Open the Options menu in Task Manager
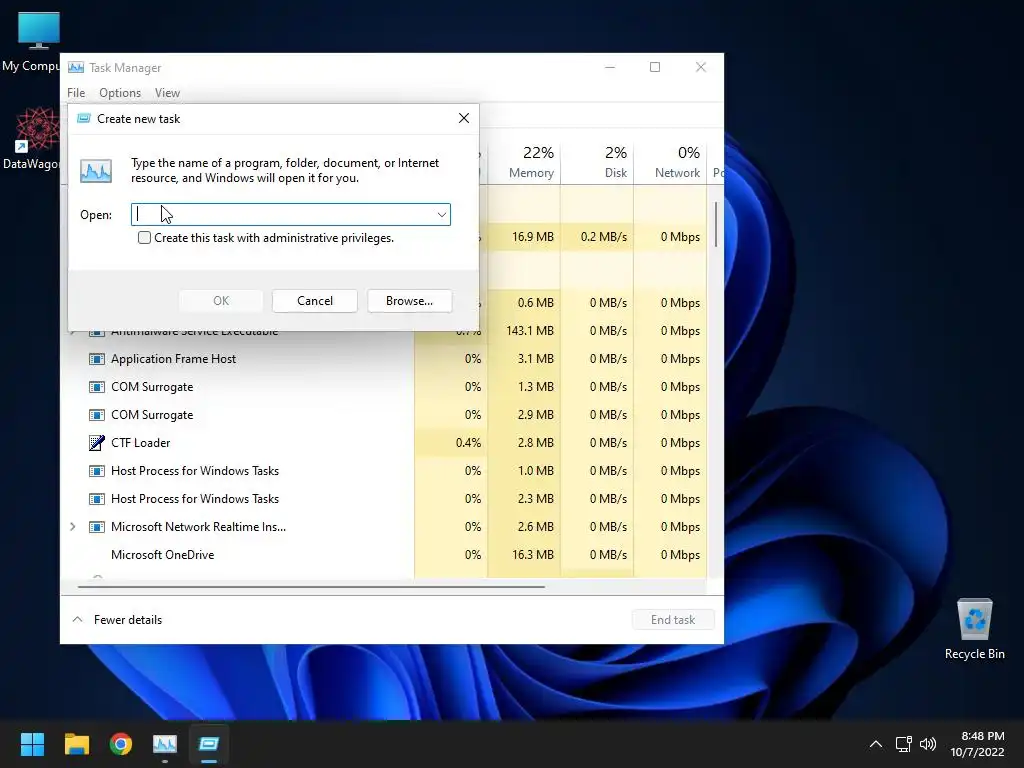 point(120,93)
